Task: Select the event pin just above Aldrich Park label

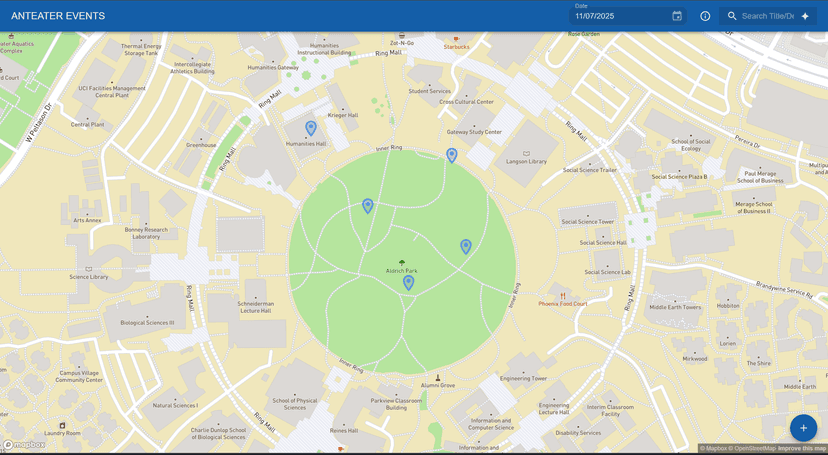Action: click(408, 283)
